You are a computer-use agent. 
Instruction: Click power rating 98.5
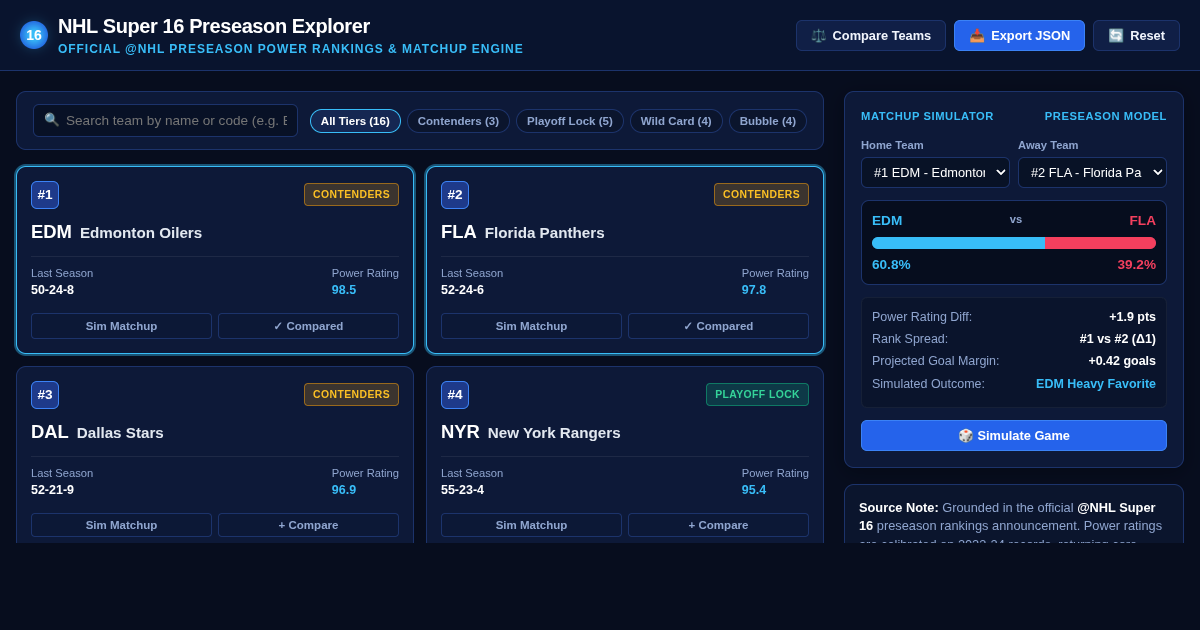pyautogui.click(x=344, y=290)
